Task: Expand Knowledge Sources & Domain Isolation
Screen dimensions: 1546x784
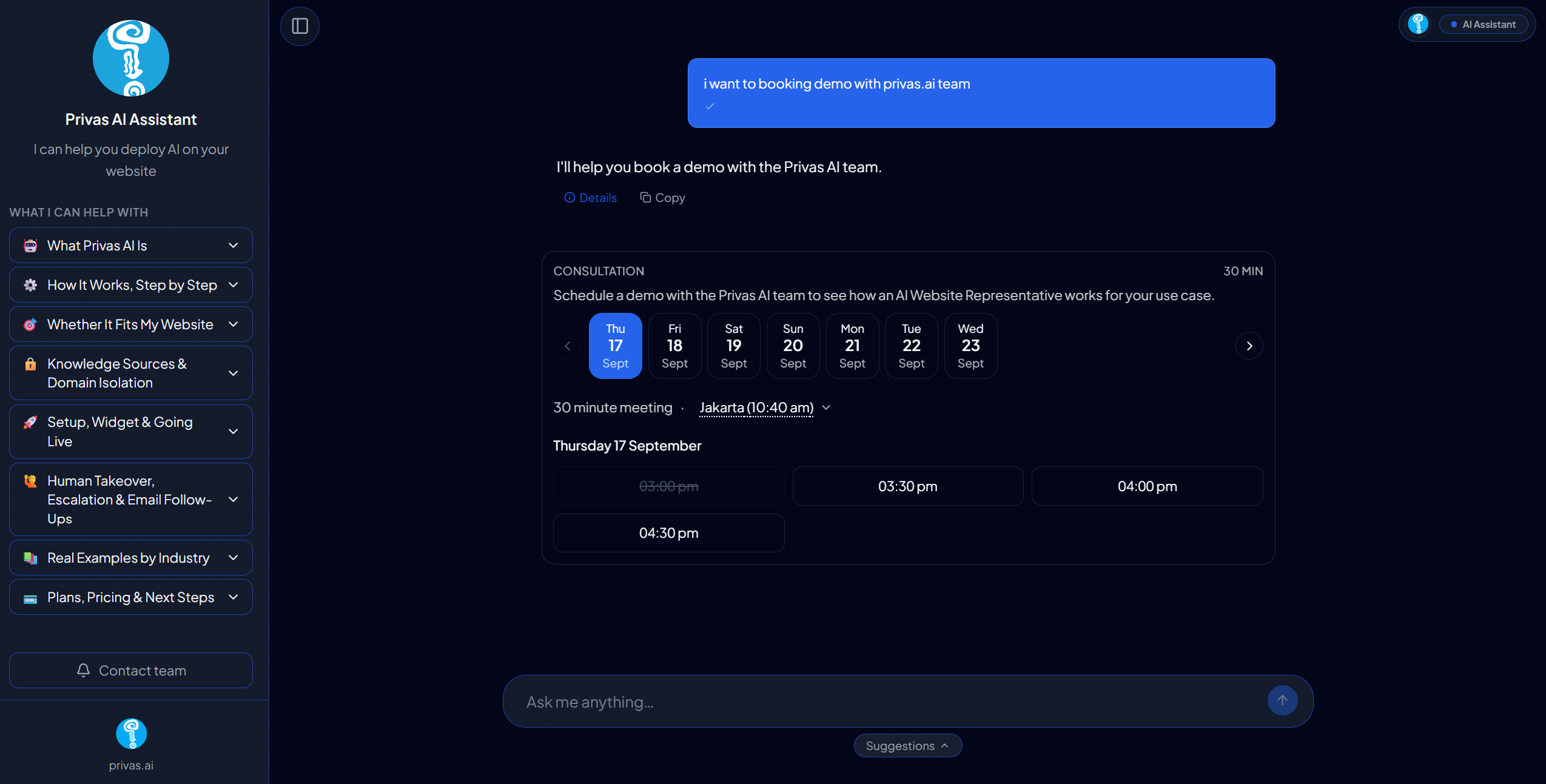Action: click(131, 373)
